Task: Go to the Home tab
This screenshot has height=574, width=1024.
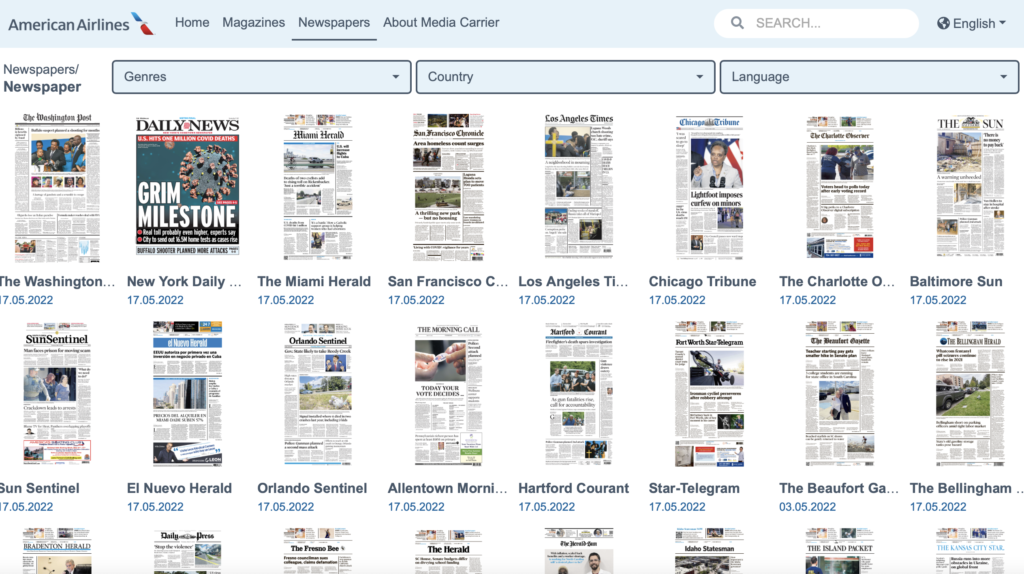Action: pyautogui.click(x=192, y=22)
